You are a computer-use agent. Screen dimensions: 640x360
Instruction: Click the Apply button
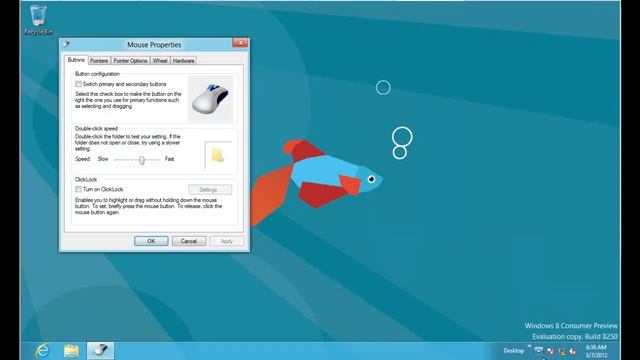click(227, 241)
